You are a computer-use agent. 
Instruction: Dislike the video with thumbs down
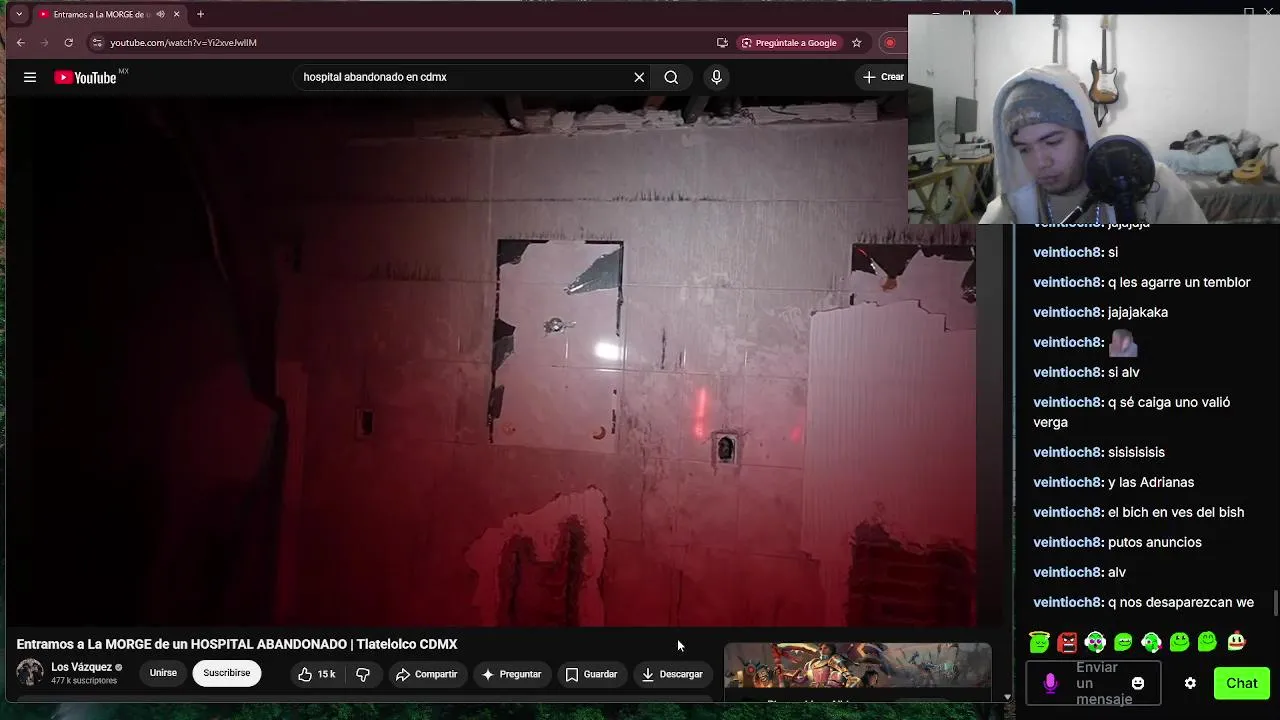pyautogui.click(x=363, y=674)
